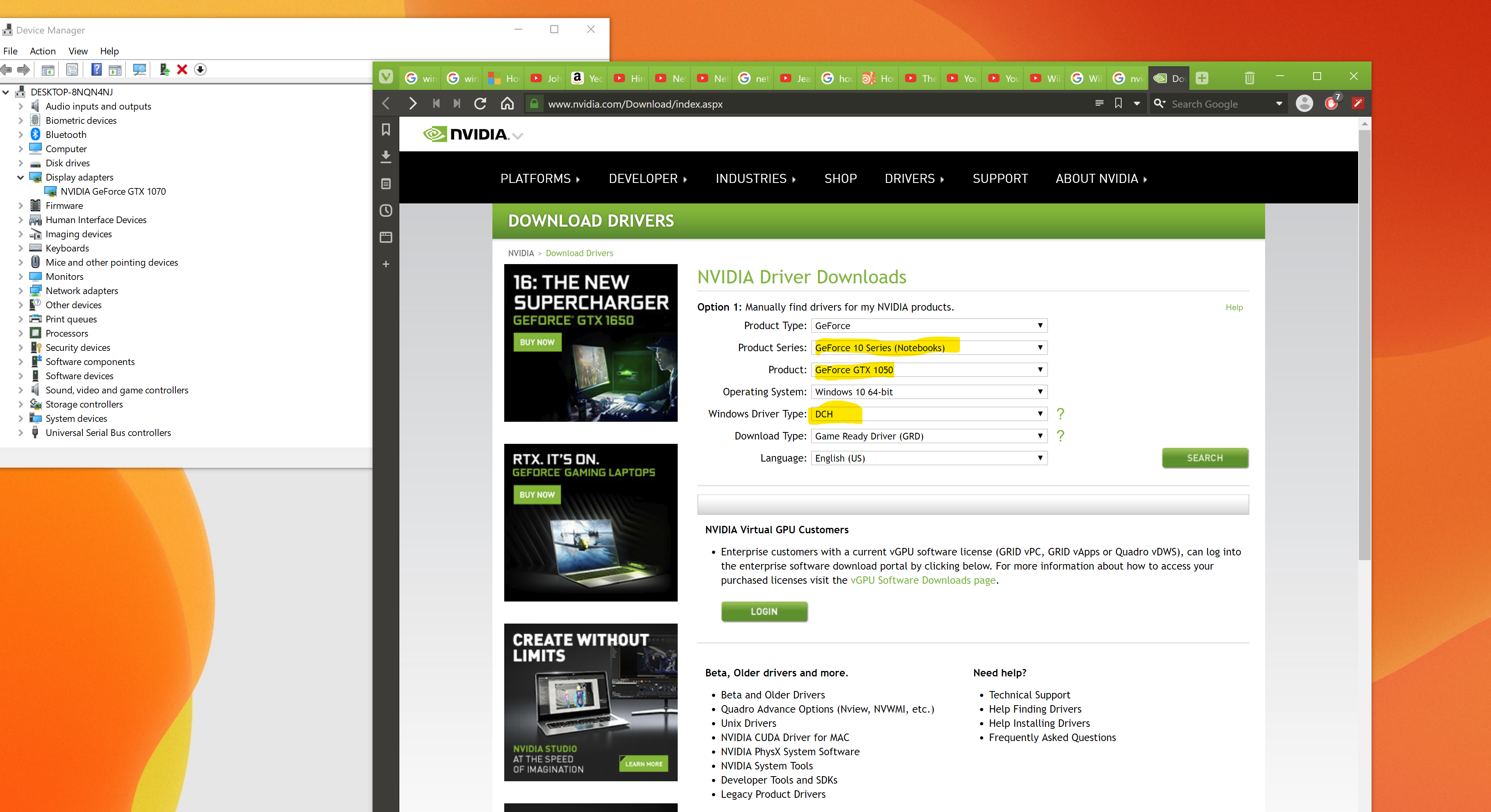Open Product Series dropdown
Viewport: 1491px width, 812px height.
pyautogui.click(x=928, y=348)
